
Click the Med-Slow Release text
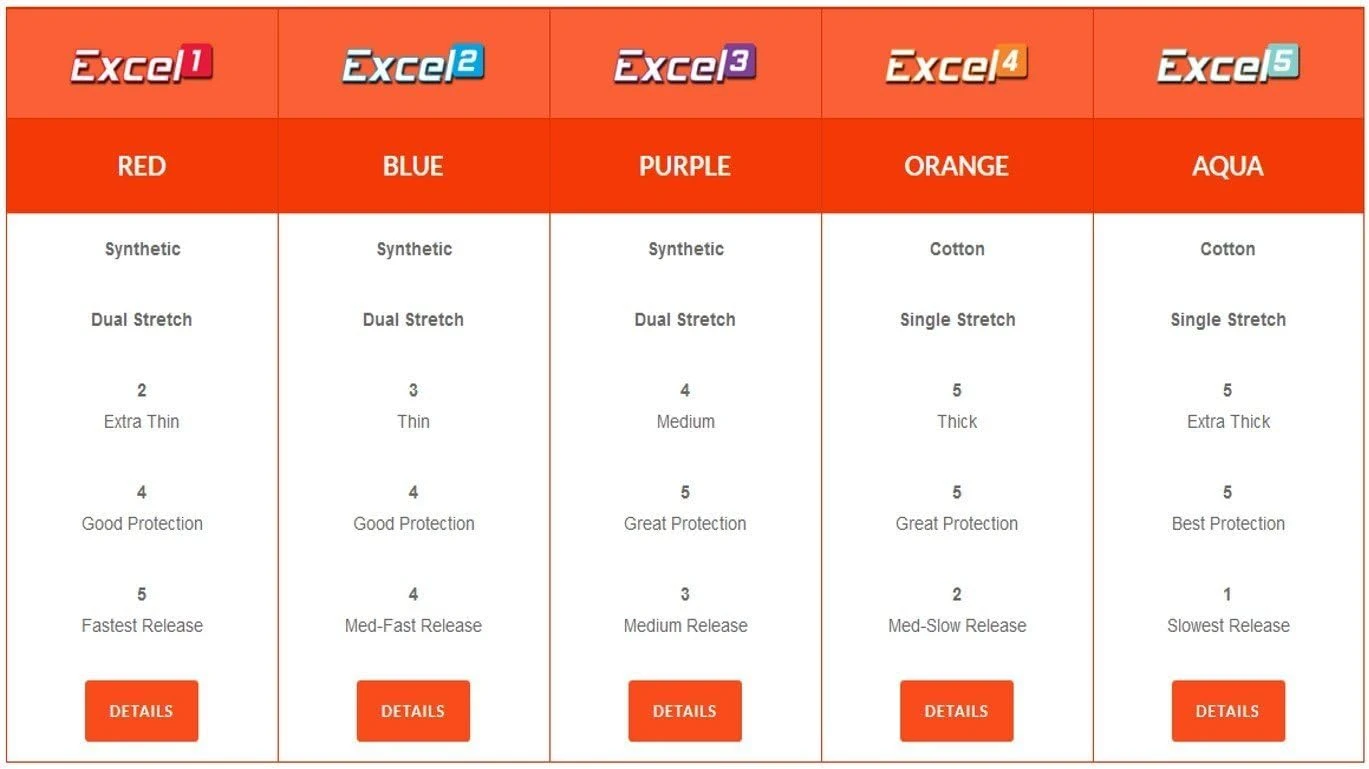(x=957, y=626)
